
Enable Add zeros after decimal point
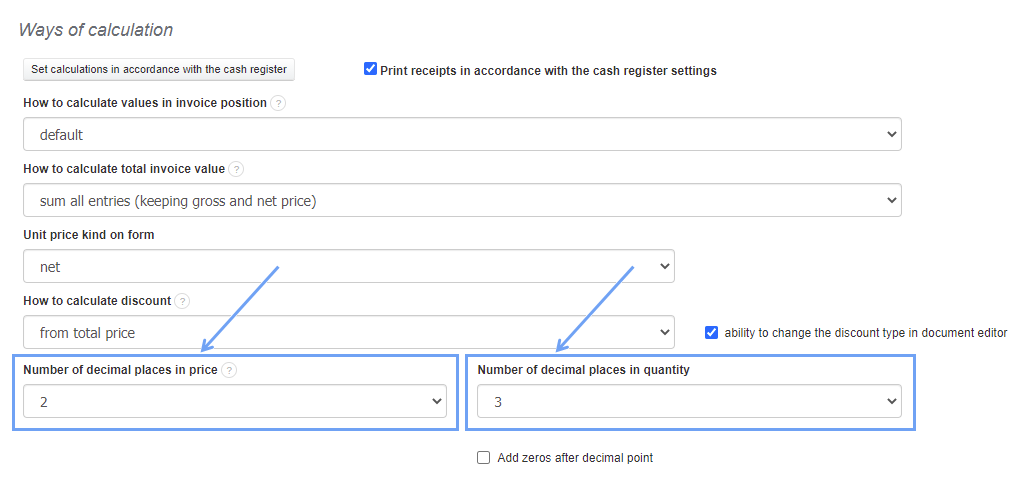484,458
